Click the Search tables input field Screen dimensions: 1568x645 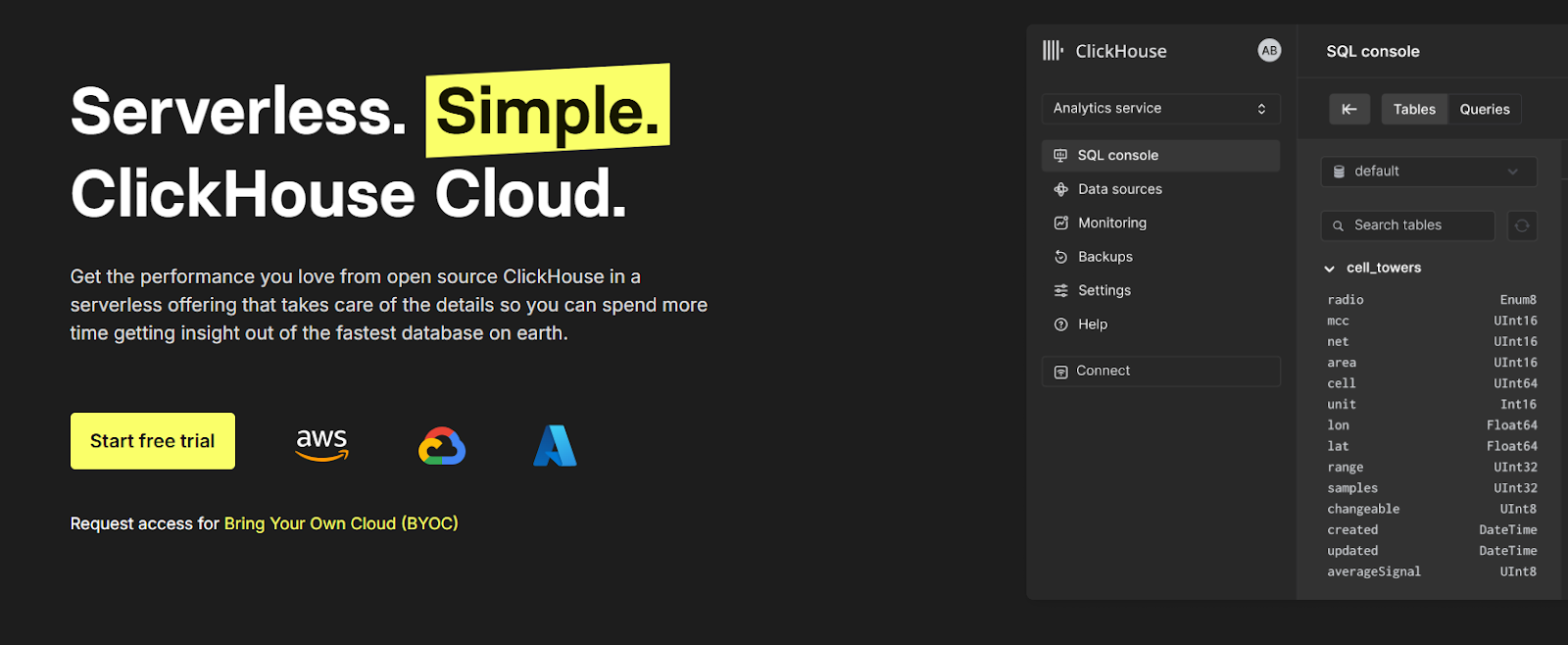(x=1408, y=225)
